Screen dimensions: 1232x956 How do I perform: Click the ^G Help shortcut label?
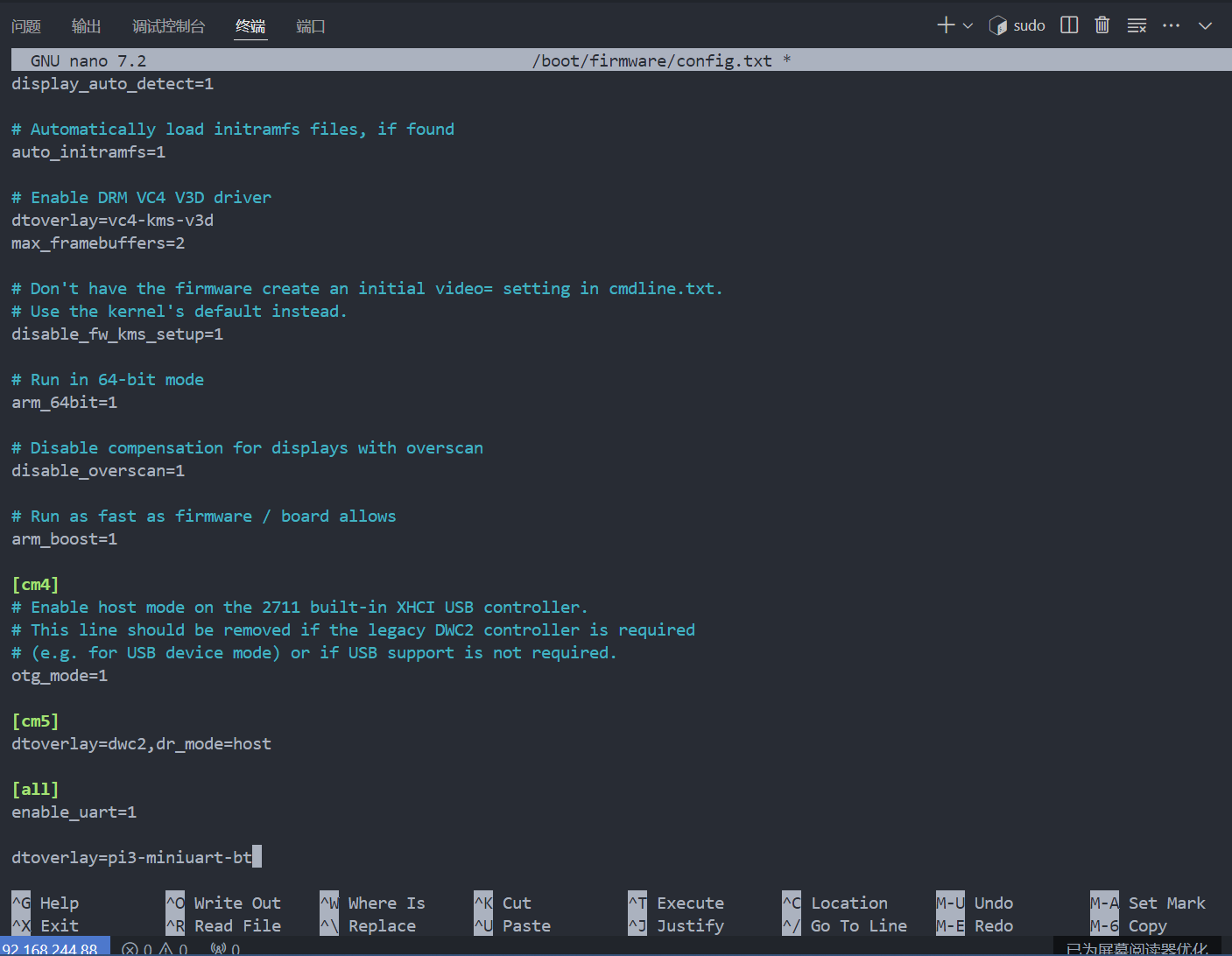(46, 903)
